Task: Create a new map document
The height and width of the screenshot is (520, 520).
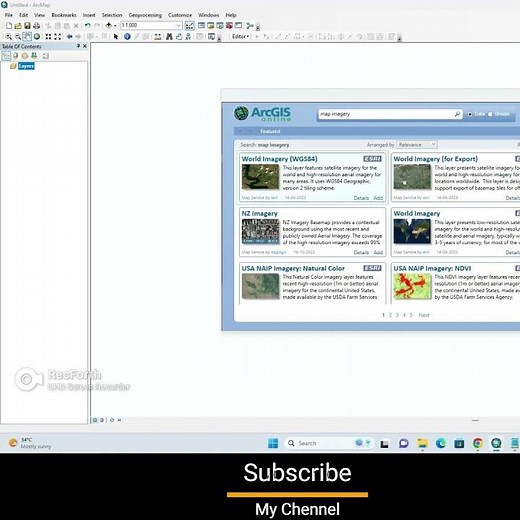Action: click(9, 26)
